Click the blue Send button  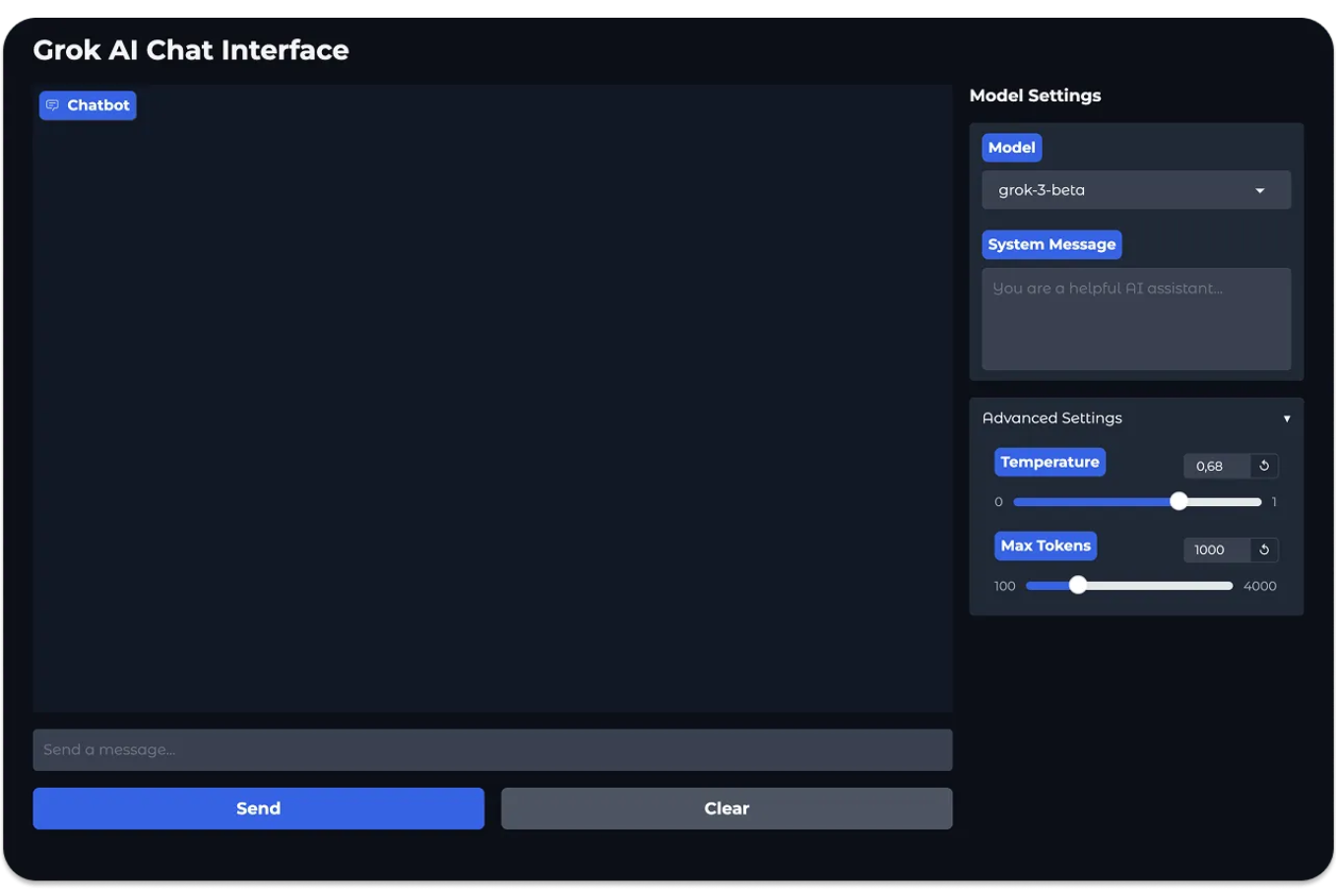point(258,808)
